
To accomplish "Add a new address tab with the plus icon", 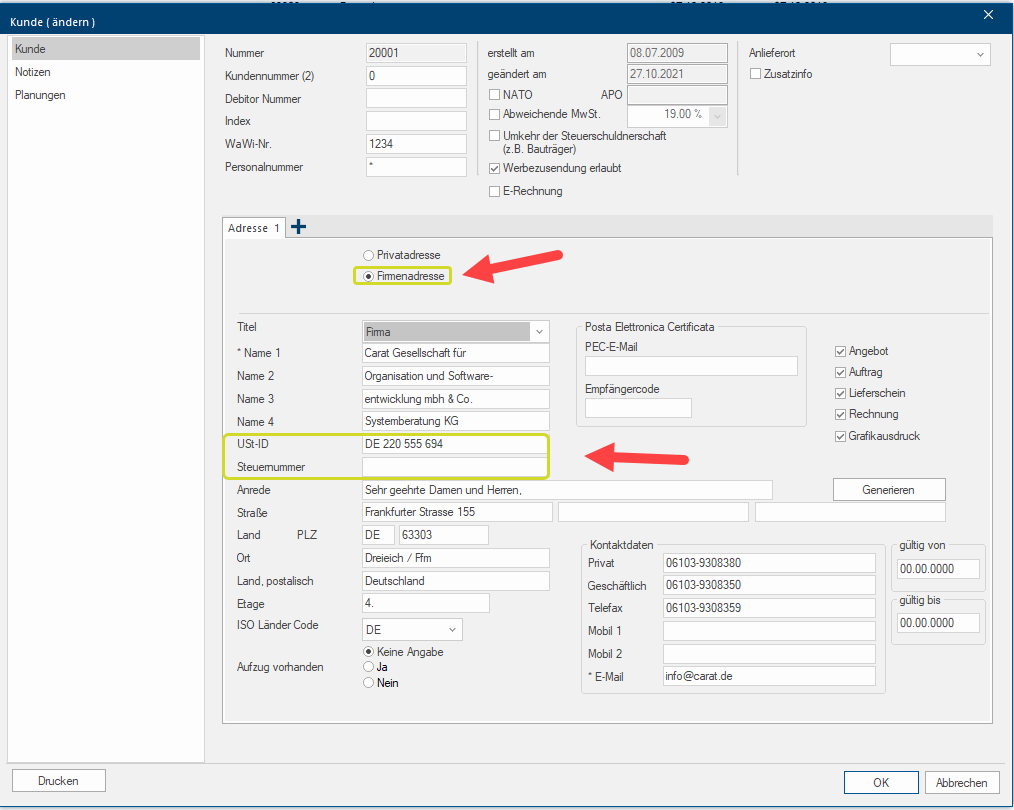I will 298,227.
